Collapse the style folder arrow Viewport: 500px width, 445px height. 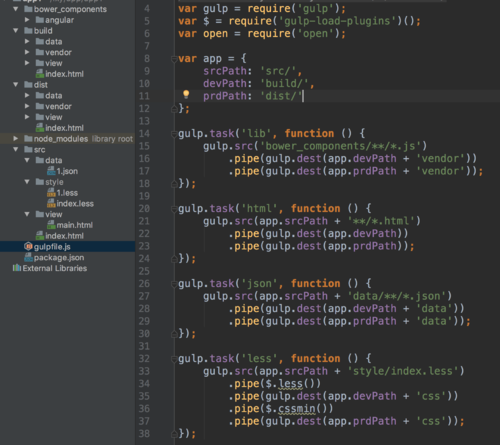pyautogui.click(x=27, y=182)
